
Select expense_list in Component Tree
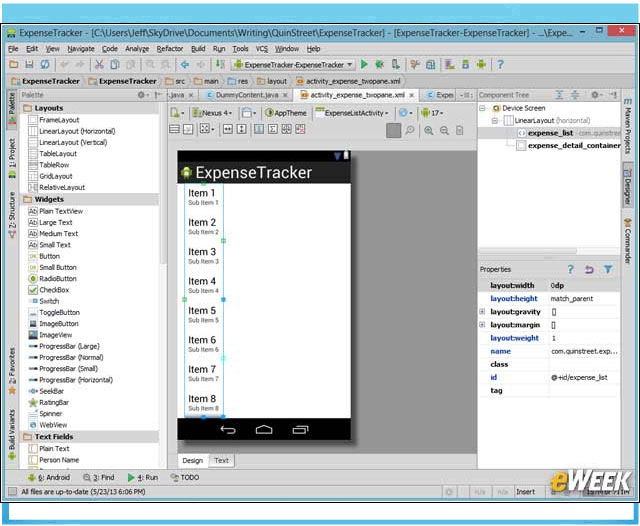[550, 133]
